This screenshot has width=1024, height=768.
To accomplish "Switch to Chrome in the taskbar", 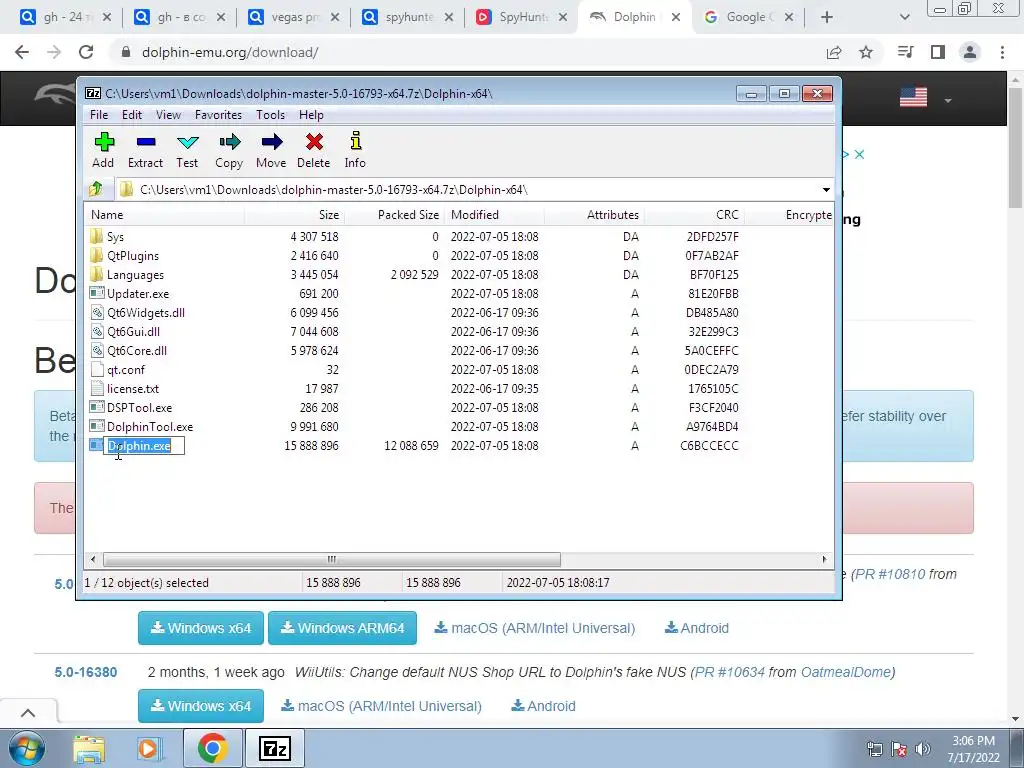I will point(212,749).
